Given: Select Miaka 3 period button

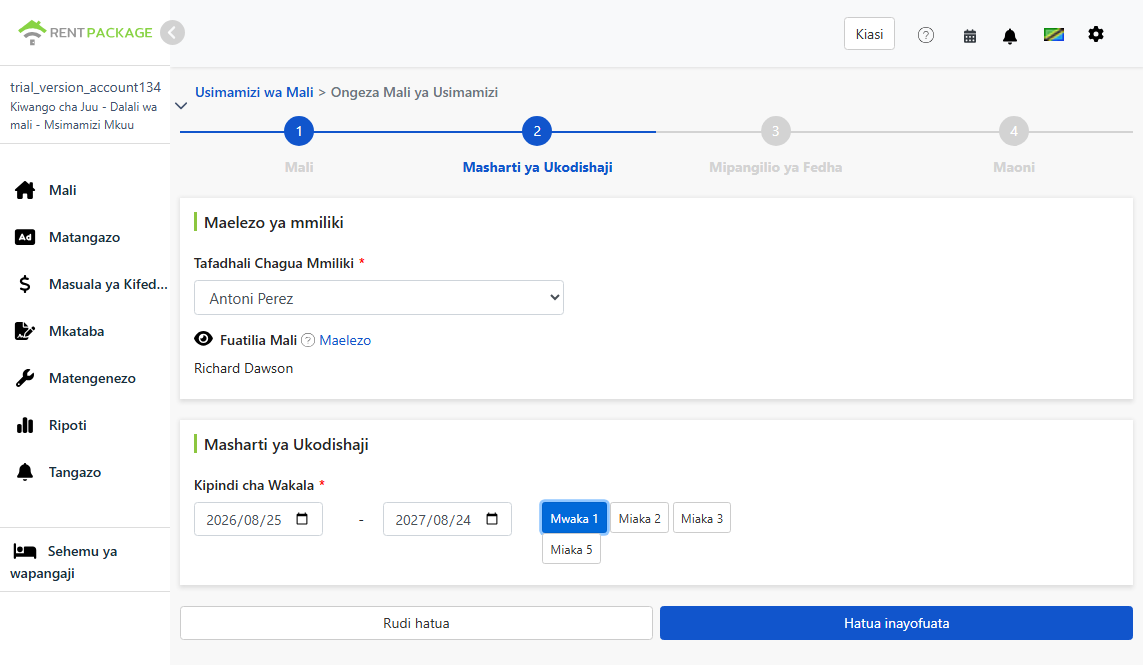Looking at the screenshot, I should pos(702,518).
